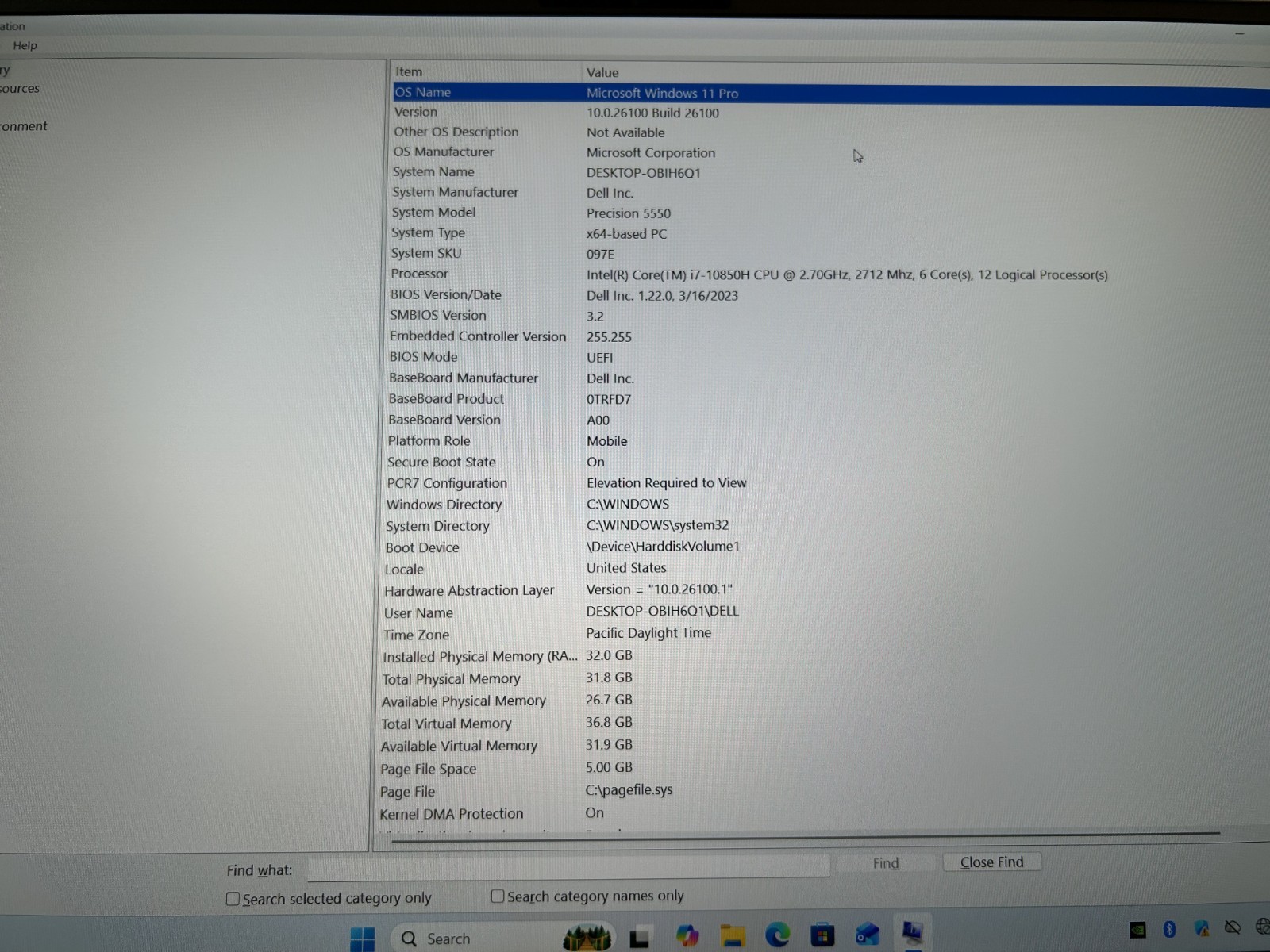Open the Windows Security tray icon
This screenshot has height=952, width=1270.
pos(1201,927)
